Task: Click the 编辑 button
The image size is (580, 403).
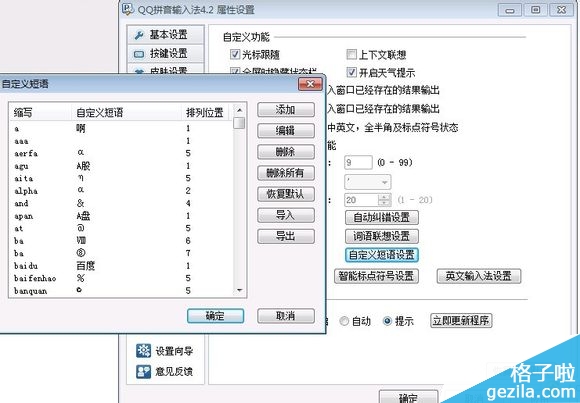Action: click(x=286, y=131)
